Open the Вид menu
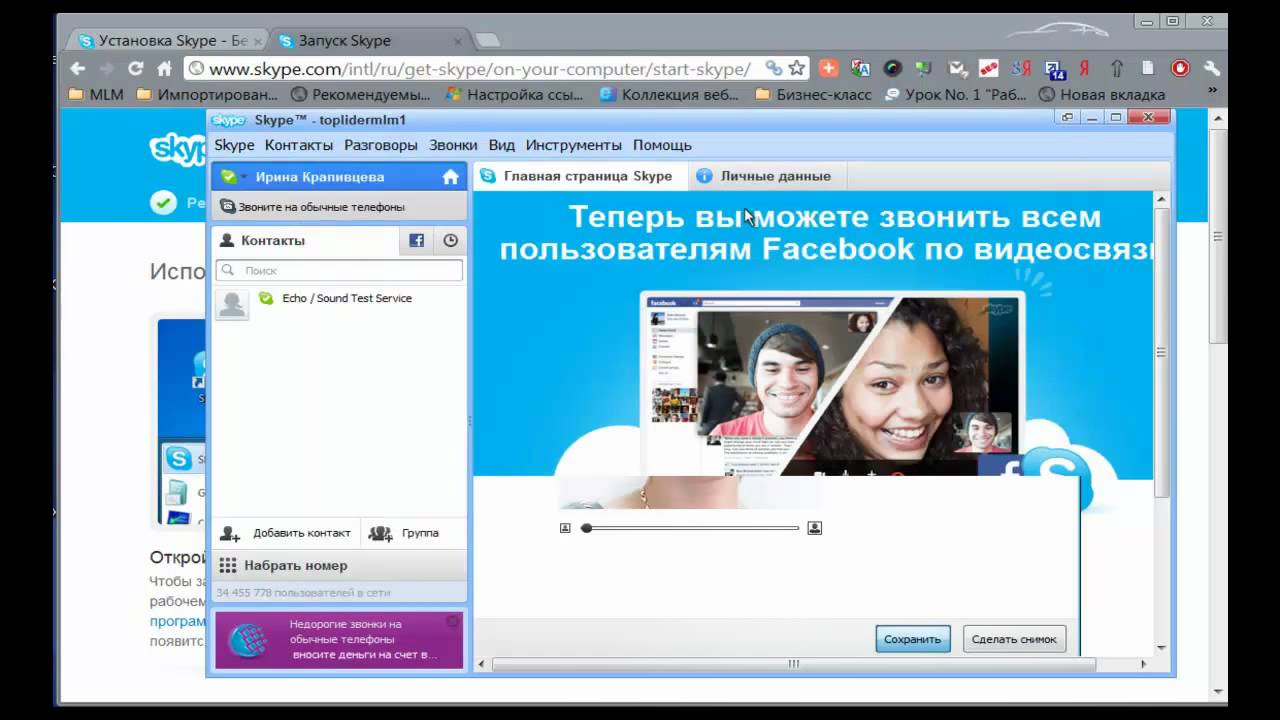1280x720 pixels. 502,145
